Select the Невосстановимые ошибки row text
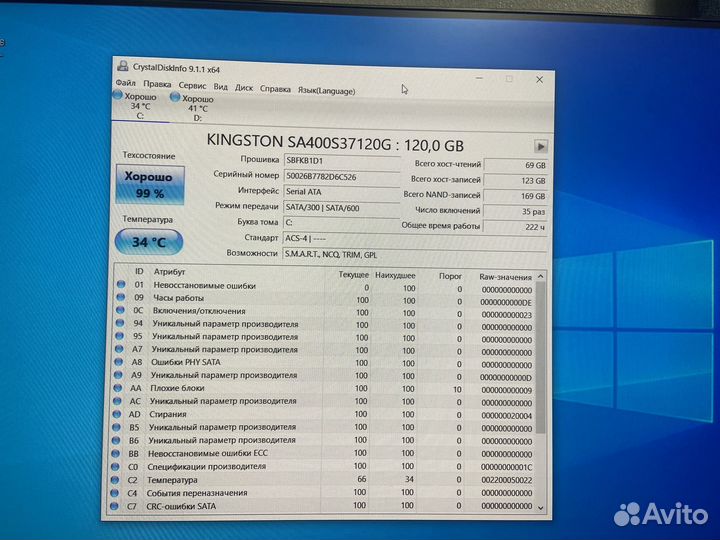Viewport: 720px width, 540px height. click(x=204, y=286)
